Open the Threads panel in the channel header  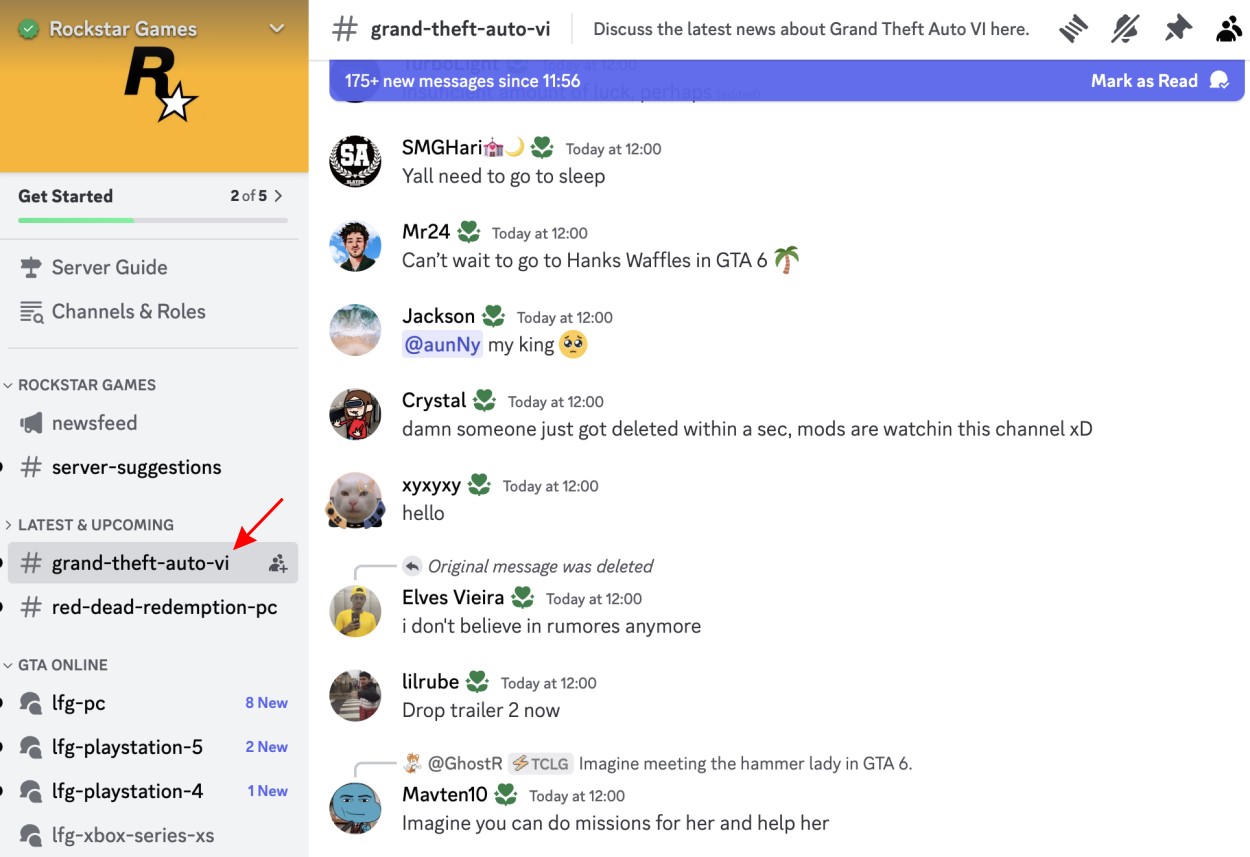click(1073, 28)
